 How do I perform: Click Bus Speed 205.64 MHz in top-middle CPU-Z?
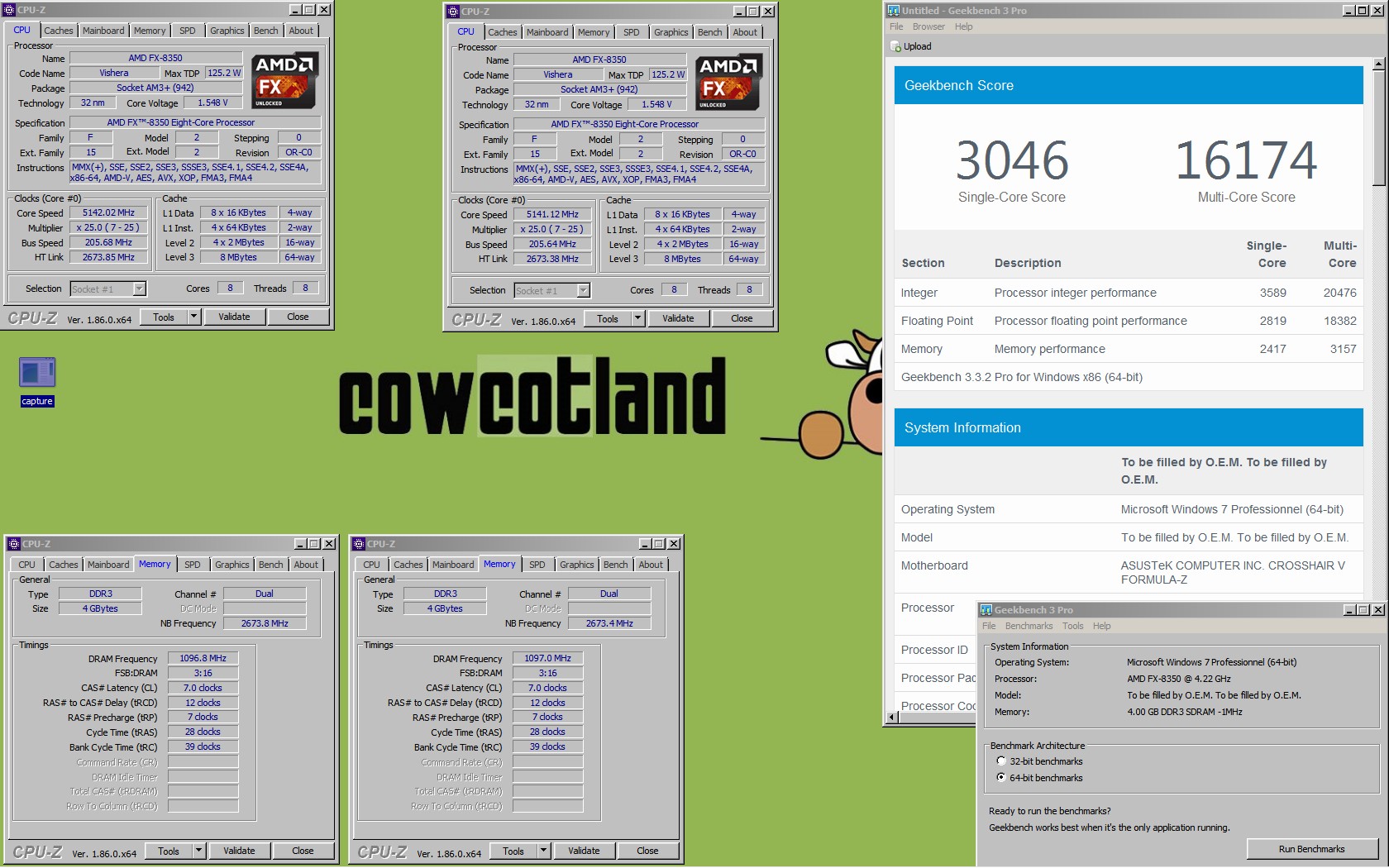tap(552, 244)
